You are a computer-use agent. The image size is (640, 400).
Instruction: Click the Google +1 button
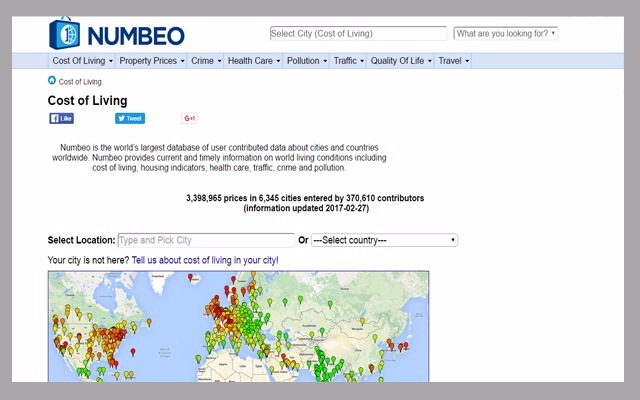(189, 118)
